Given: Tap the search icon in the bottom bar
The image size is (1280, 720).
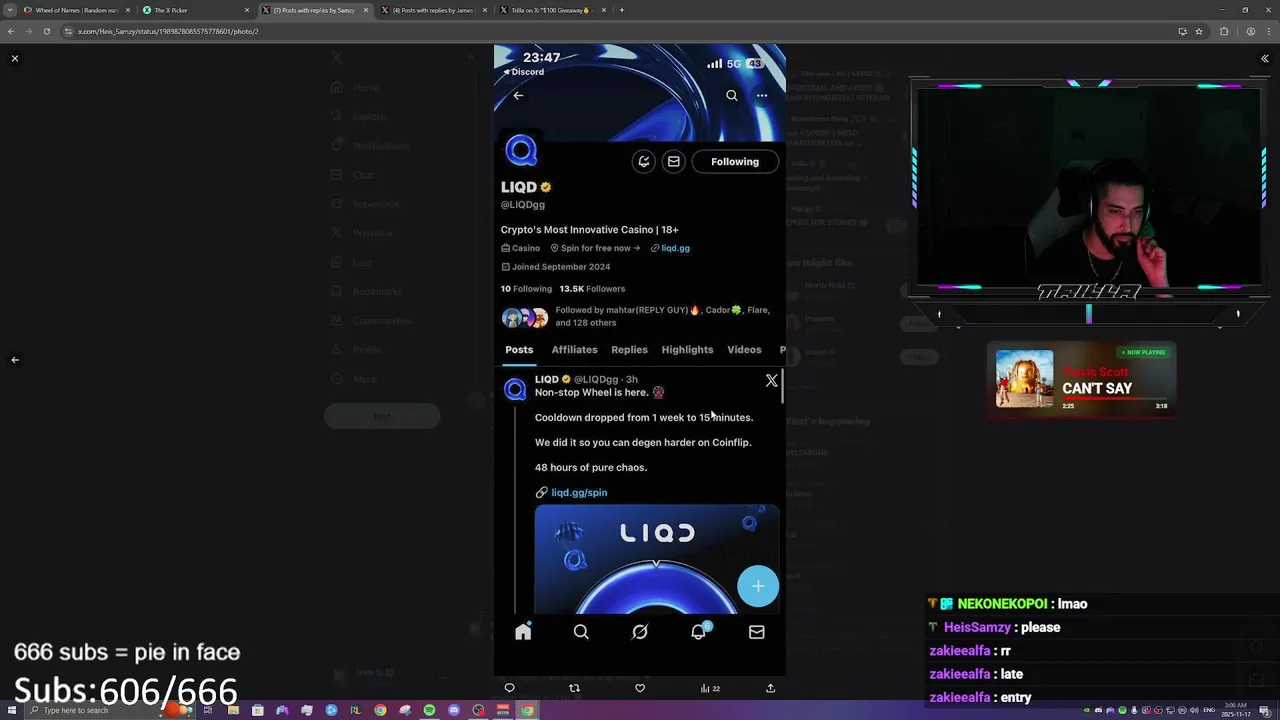Looking at the screenshot, I should click(x=581, y=632).
